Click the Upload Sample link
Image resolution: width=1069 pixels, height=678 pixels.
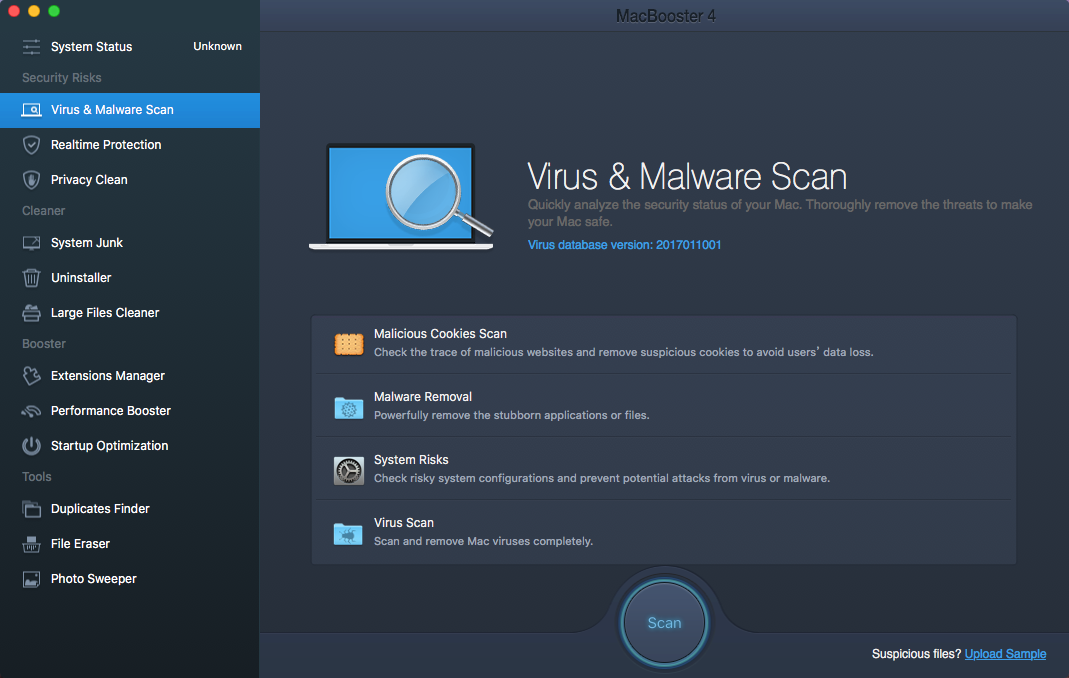coord(1005,654)
